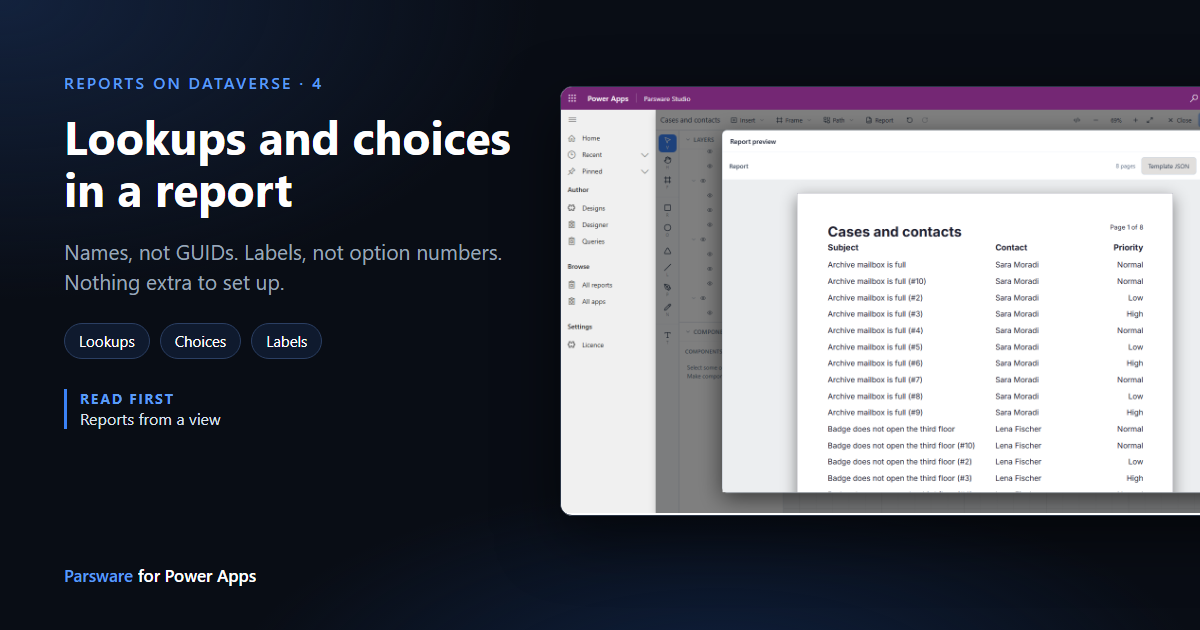The image size is (1200, 630).
Task: Select the Line tool
Action: click(668, 268)
